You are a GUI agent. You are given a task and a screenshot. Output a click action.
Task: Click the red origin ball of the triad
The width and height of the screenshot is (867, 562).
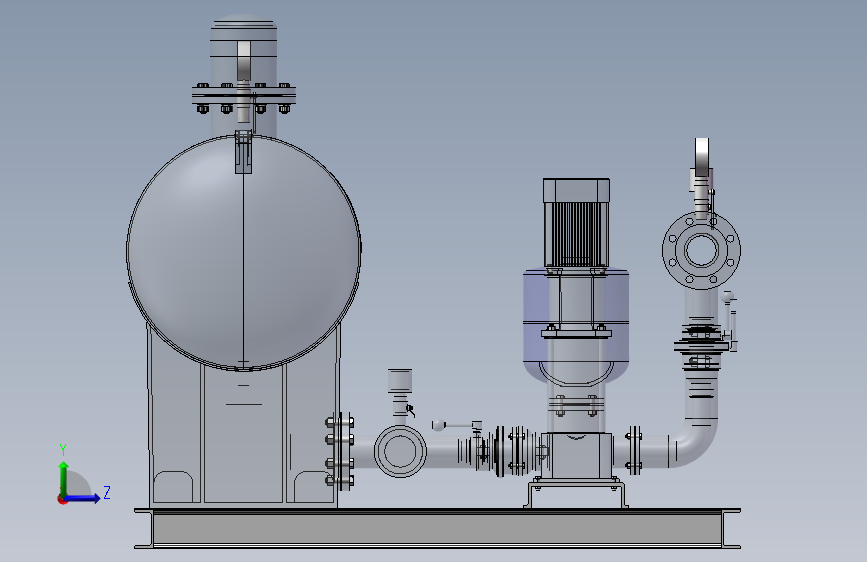62,499
